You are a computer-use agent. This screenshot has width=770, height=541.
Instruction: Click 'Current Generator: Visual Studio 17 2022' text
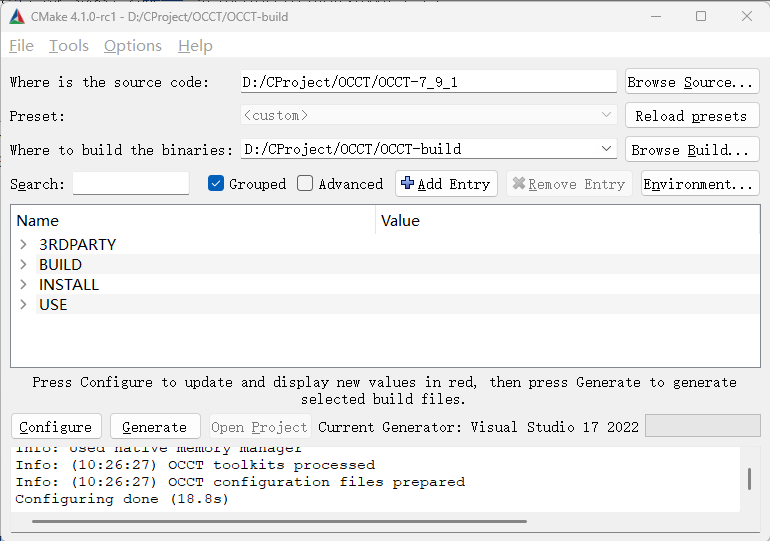478,427
